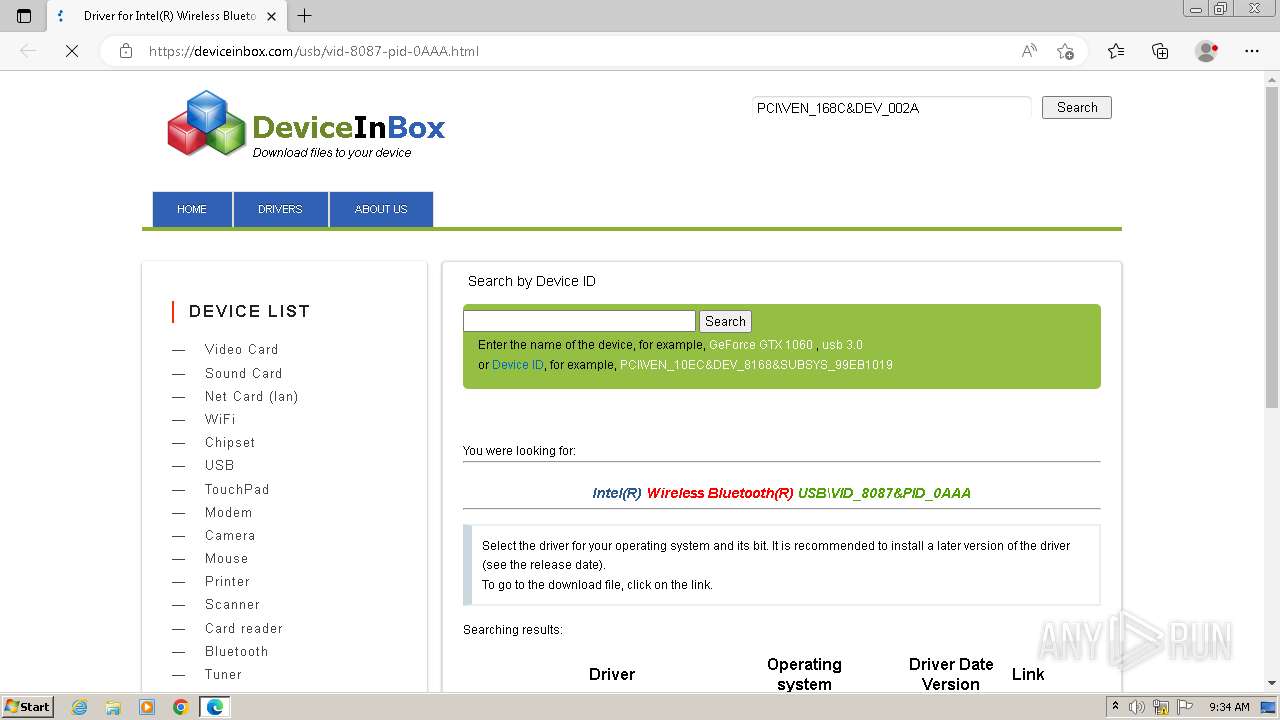Viewport: 1280px width, 720px height.
Task: Show hidden tray icons arrow
Action: 1115,707
